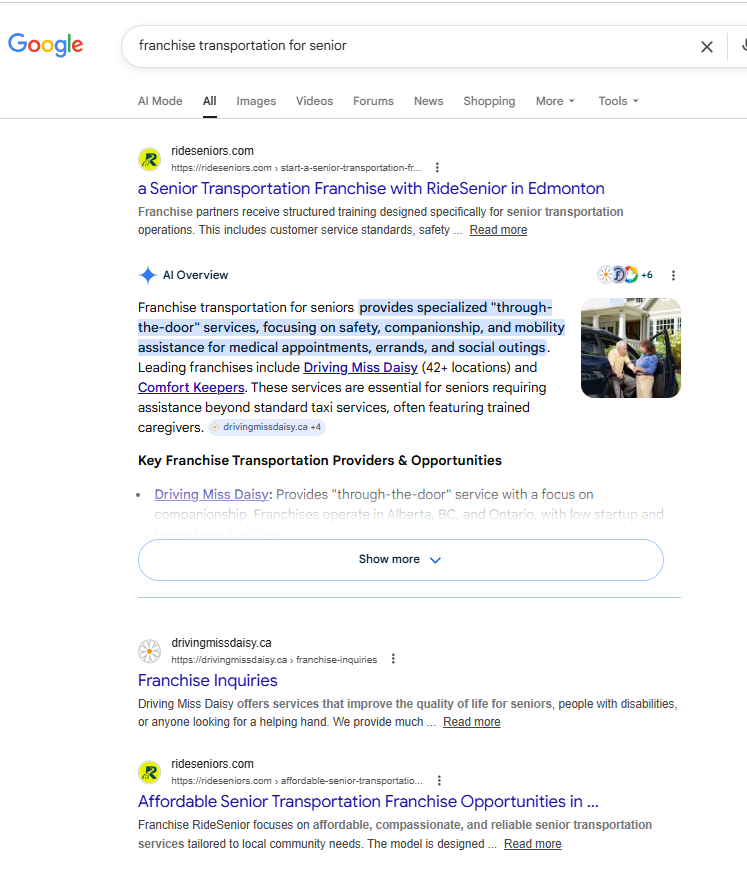
Task: Open the rideseniors.com favicon on the first result
Action: (150, 160)
